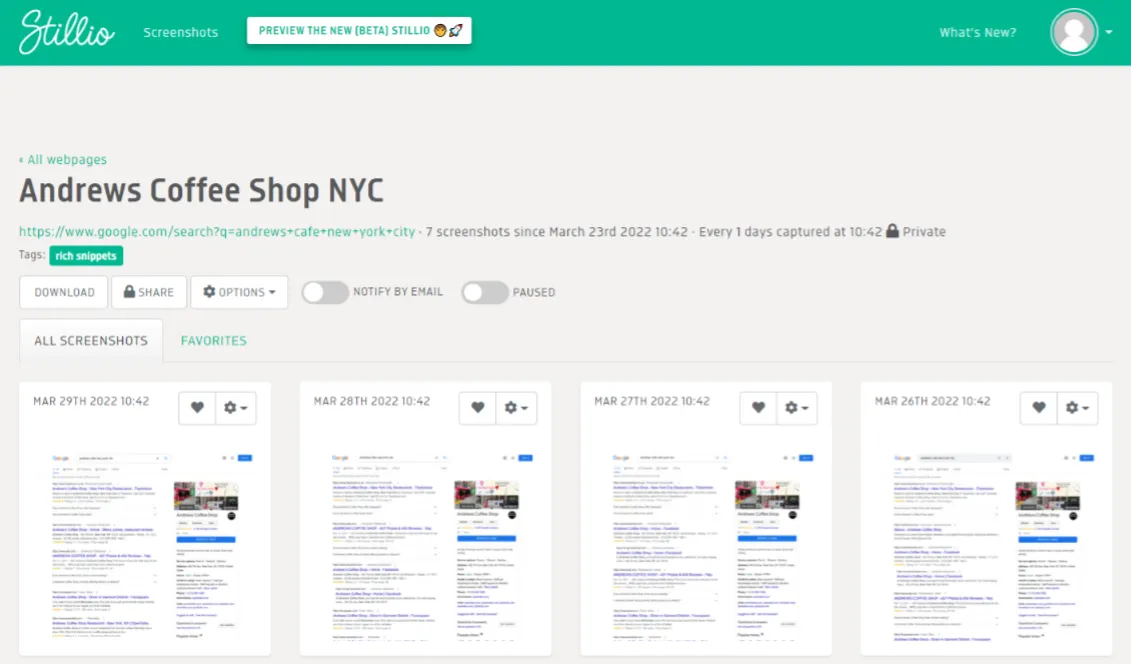Screen dimensions: 1131x664
Task: Open the Mar 26th 2022 screenshot thumbnail
Action: coord(987,546)
